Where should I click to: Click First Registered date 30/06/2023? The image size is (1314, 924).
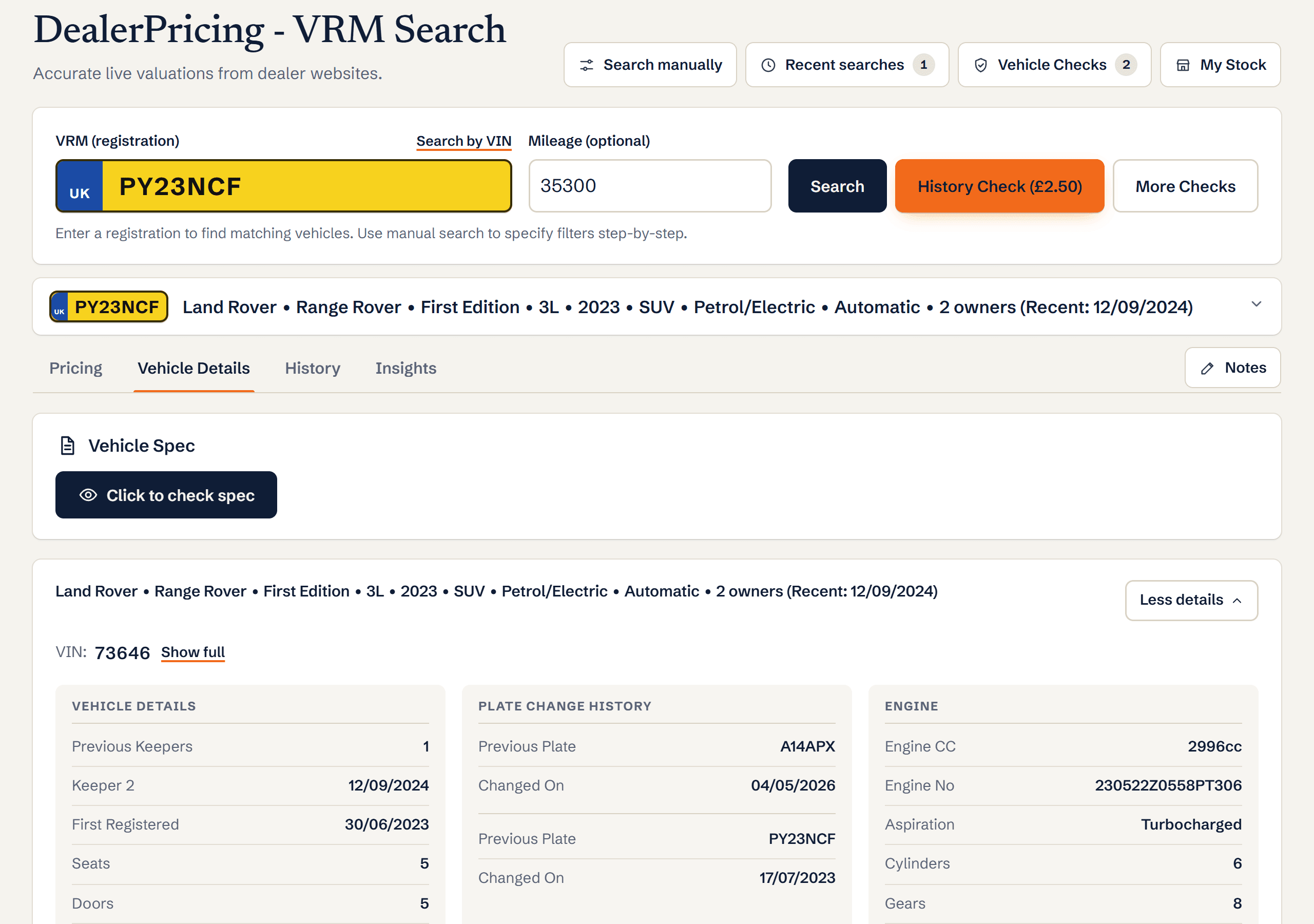coord(387,824)
